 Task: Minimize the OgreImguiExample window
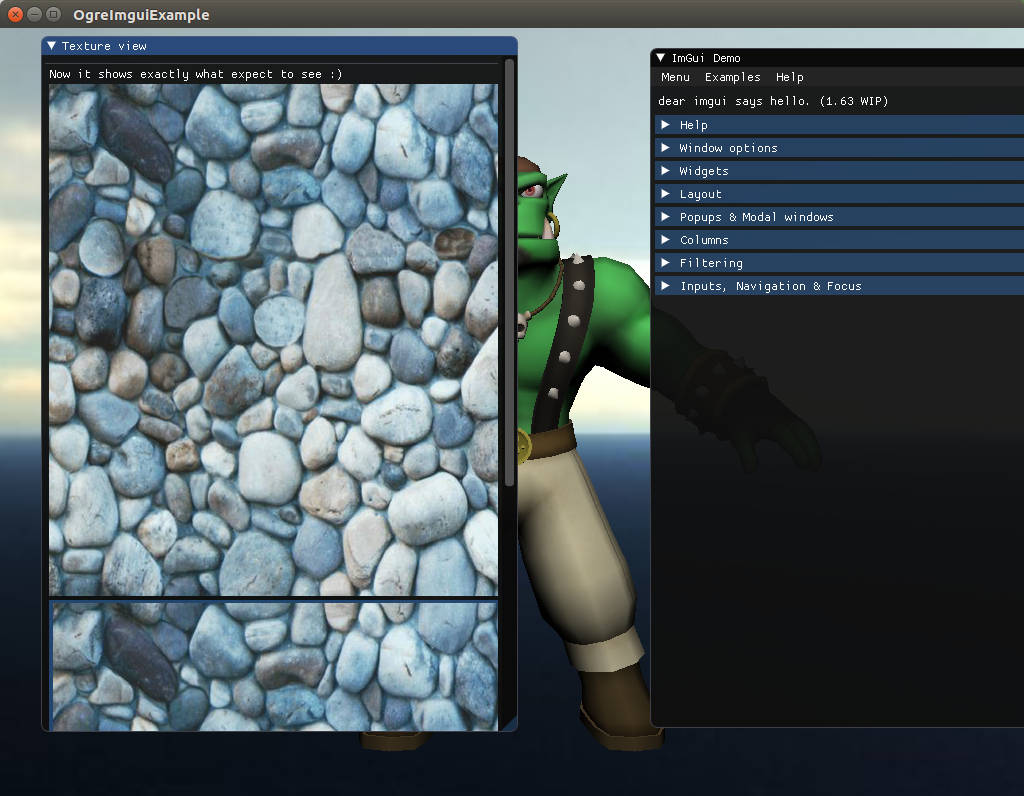pyautogui.click(x=35, y=14)
